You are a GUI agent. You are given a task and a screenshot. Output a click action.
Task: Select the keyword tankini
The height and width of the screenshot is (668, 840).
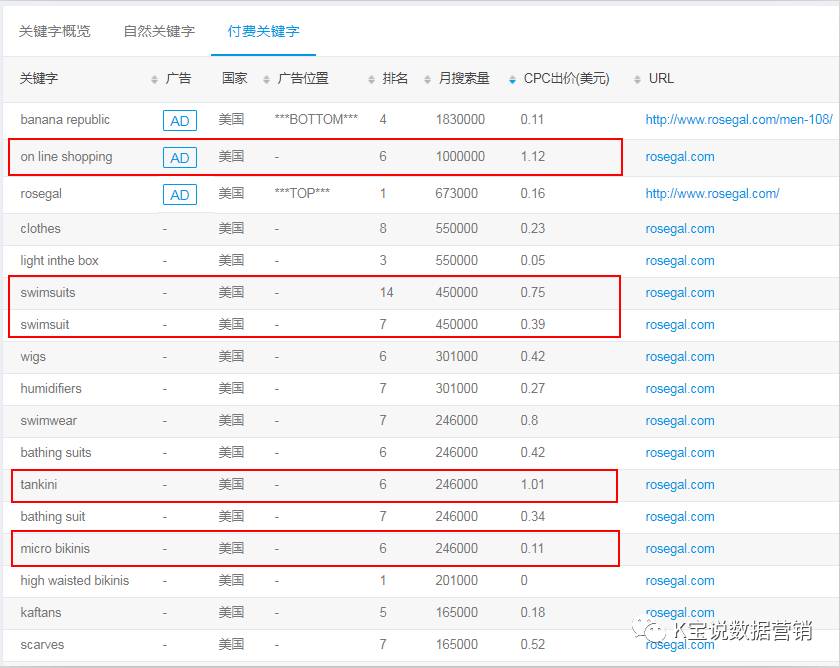tap(39, 485)
